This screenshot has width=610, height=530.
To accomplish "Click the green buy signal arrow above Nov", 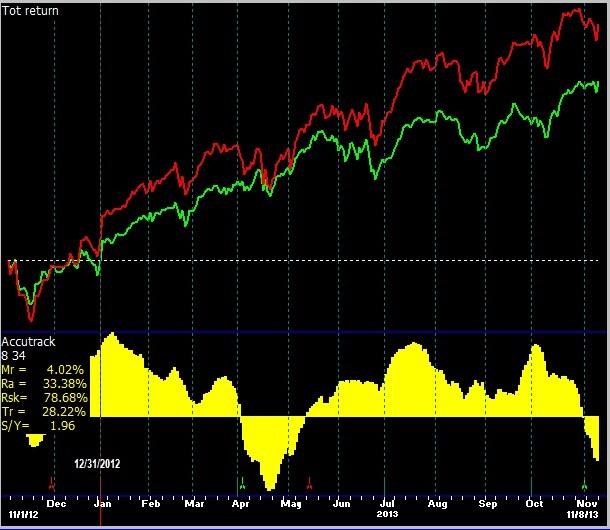I will point(585,481).
